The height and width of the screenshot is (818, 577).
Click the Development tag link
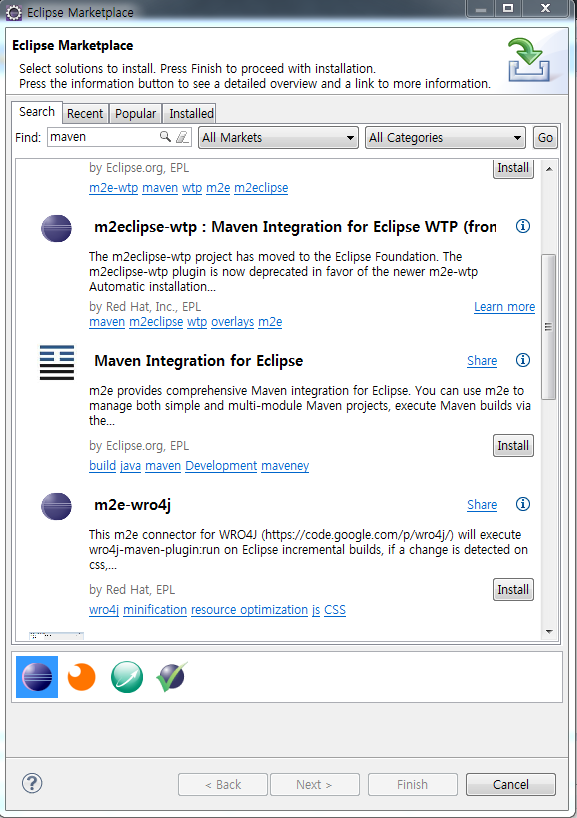pos(221,466)
